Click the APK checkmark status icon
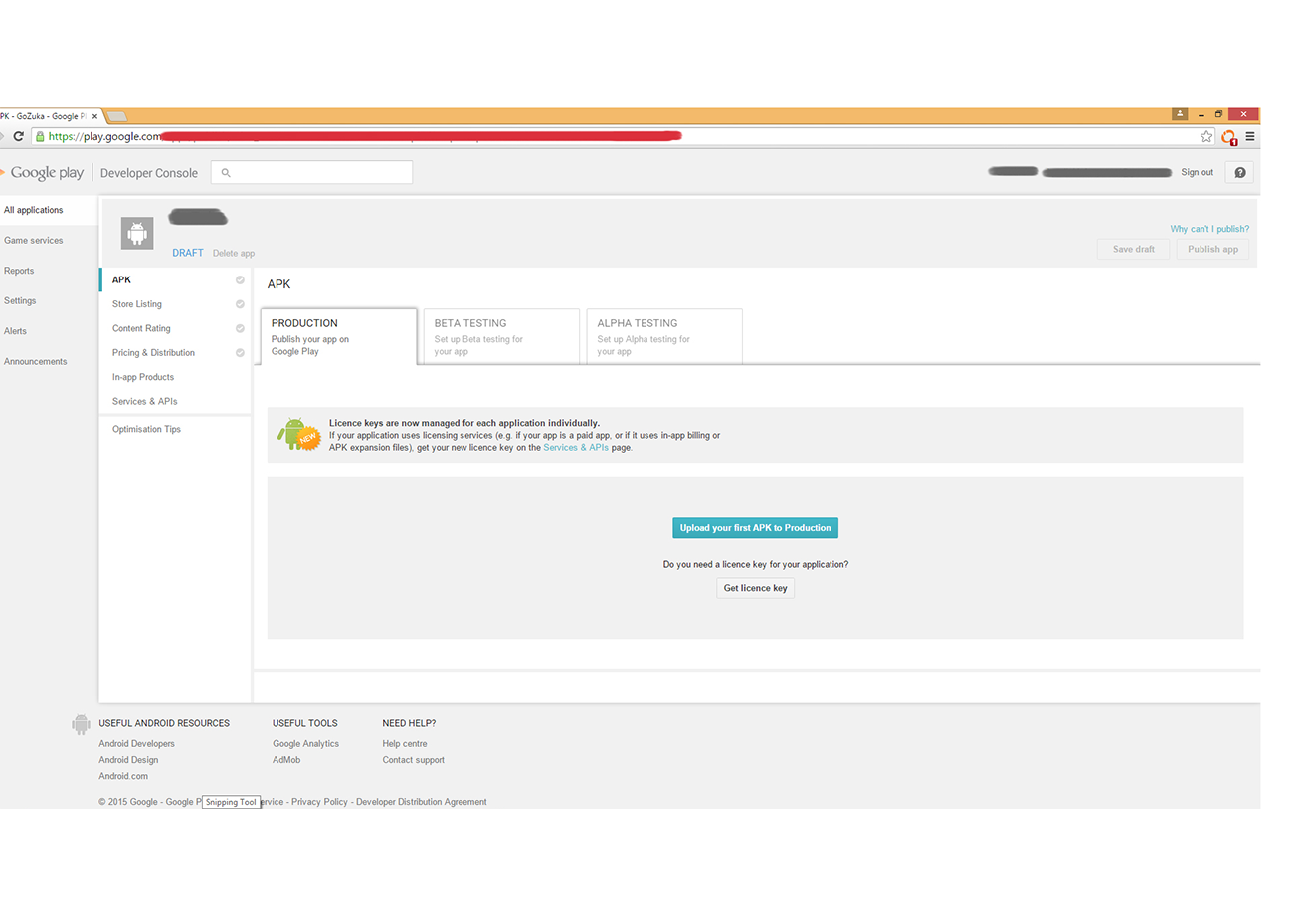The height and width of the screenshot is (924, 1293). (240, 280)
